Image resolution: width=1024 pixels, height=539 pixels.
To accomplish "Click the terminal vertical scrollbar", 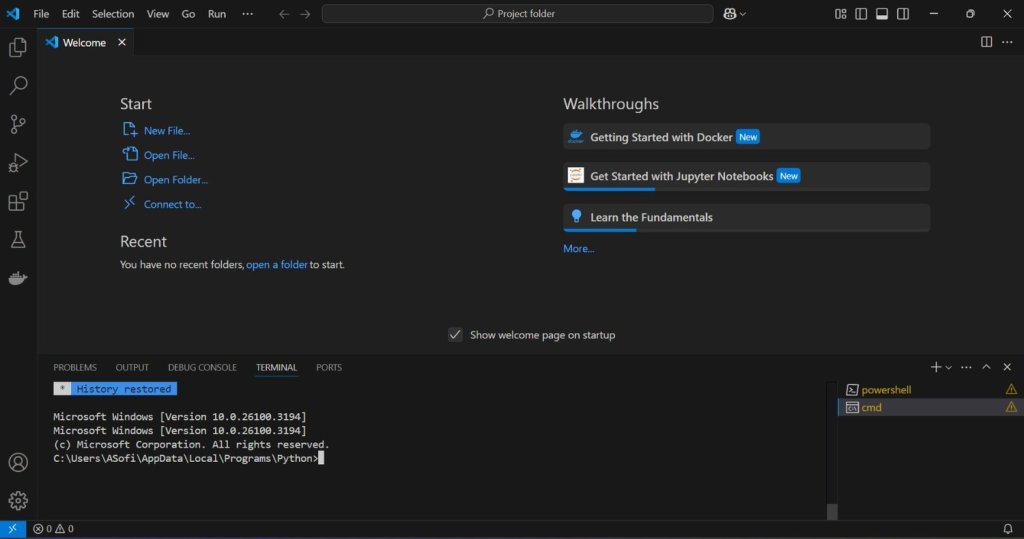I will 831,450.
